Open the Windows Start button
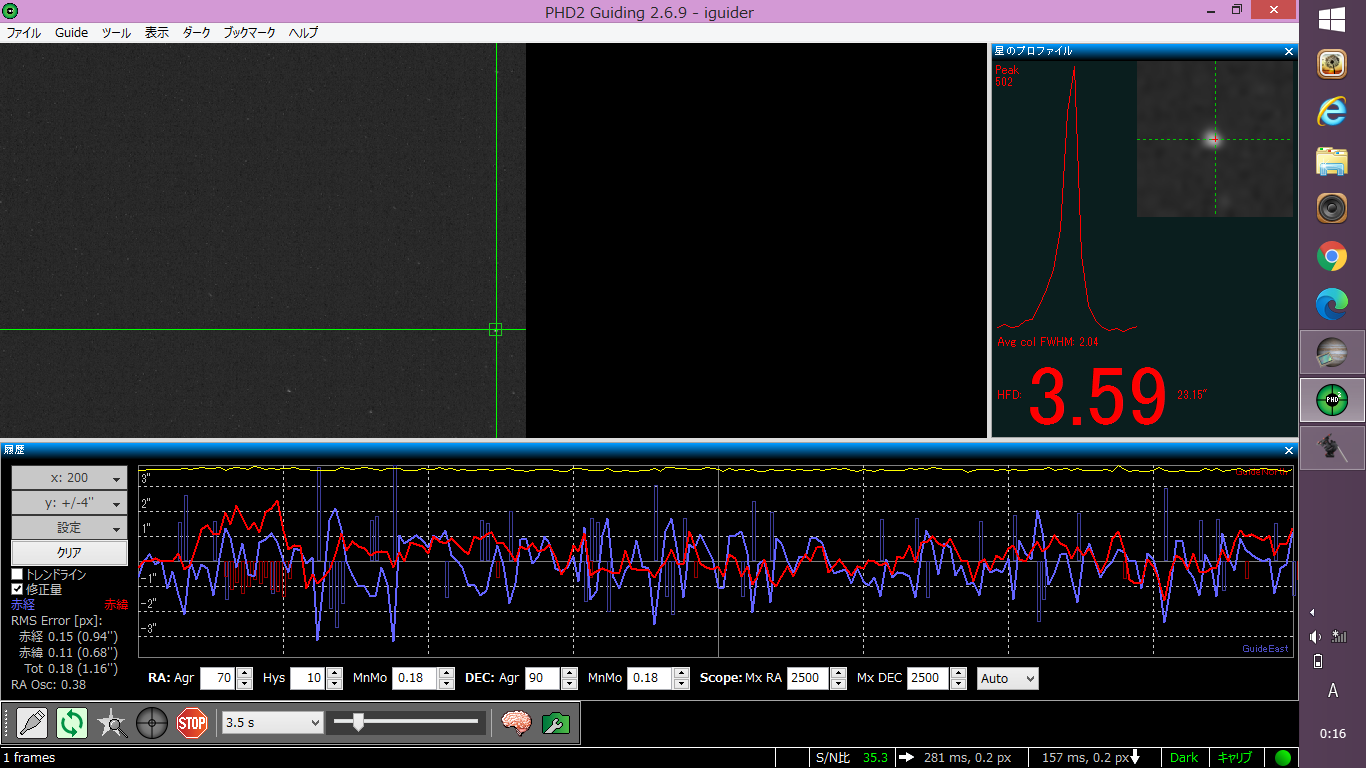This screenshot has width=1366, height=768. pyautogui.click(x=1331, y=19)
